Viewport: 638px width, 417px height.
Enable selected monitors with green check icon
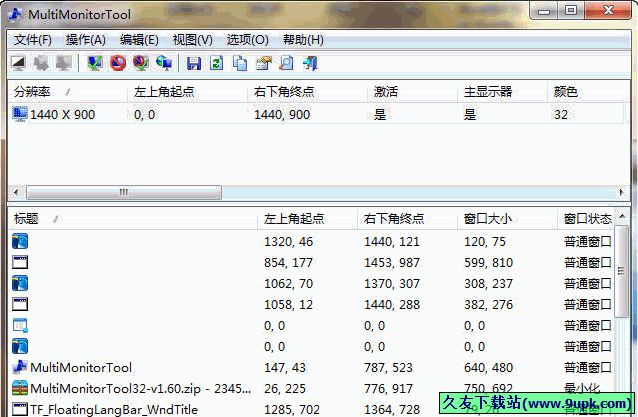point(95,63)
